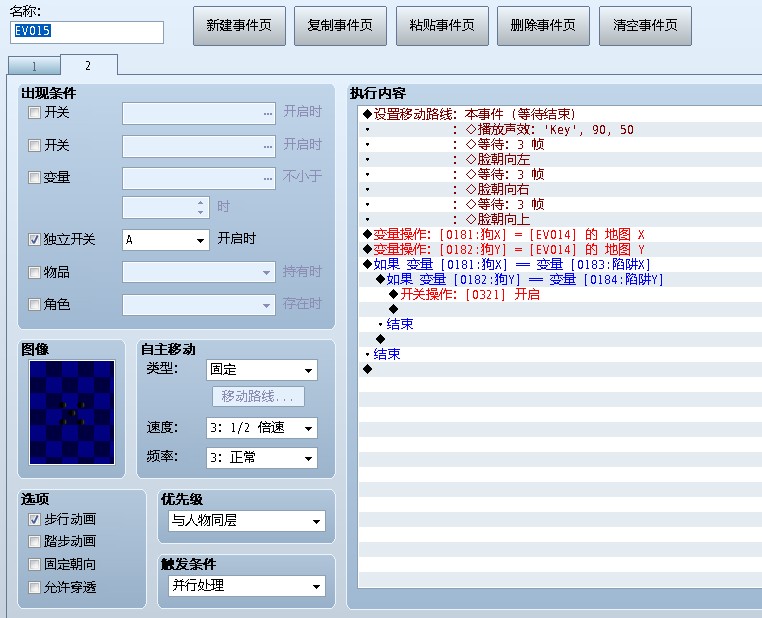Click the 粘贴事件页 button
The width and height of the screenshot is (762, 618).
point(442,26)
